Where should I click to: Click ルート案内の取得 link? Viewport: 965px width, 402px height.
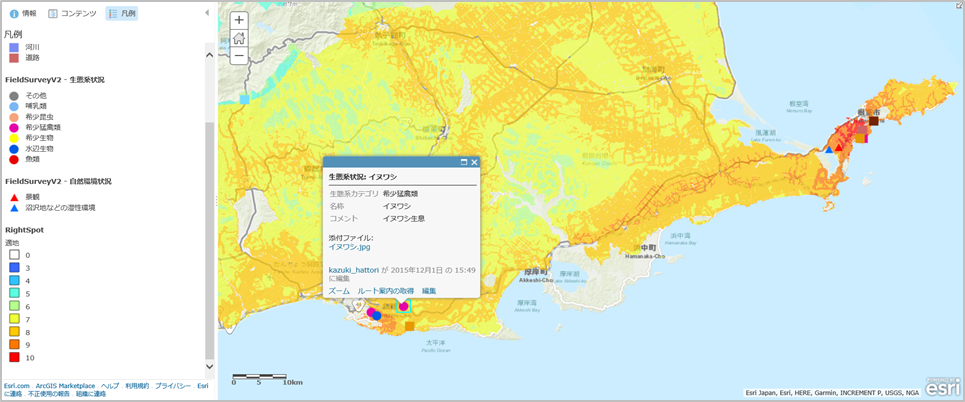(x=385, y=290)
